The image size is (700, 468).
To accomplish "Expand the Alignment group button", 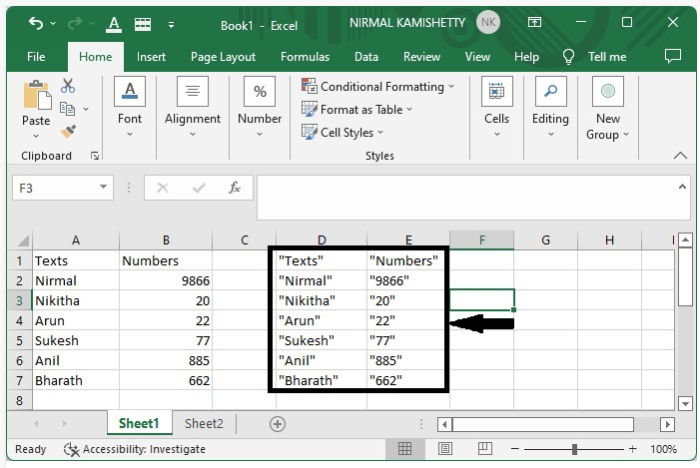I will click(x=192, y=107).
